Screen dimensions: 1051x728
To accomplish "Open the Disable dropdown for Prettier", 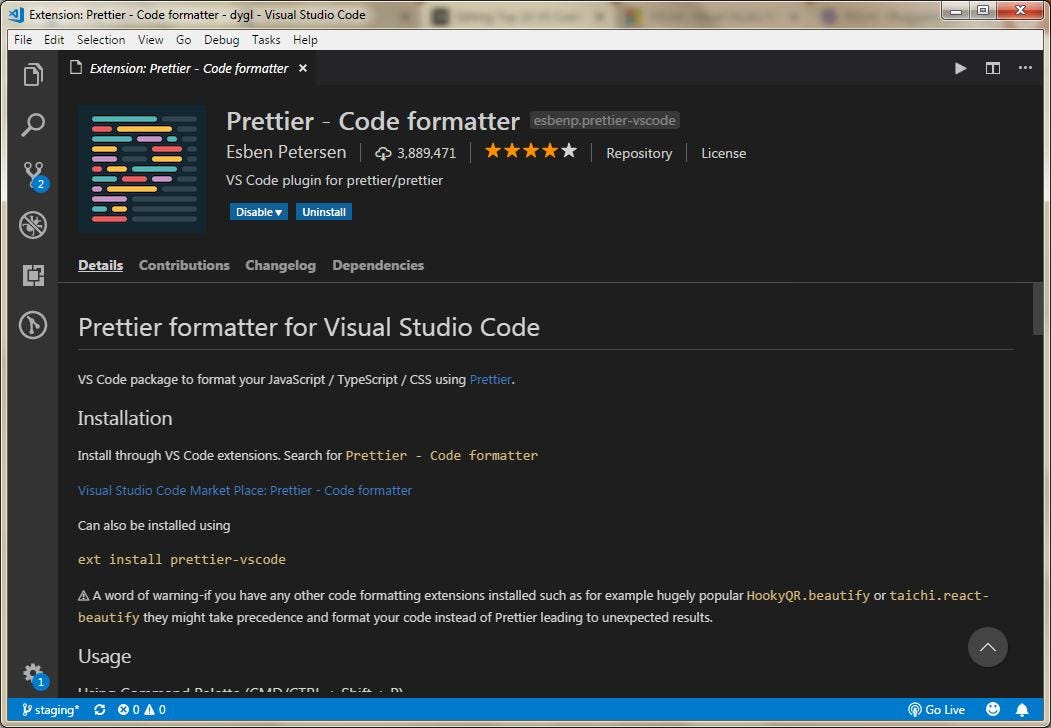I will pos(258,211).
